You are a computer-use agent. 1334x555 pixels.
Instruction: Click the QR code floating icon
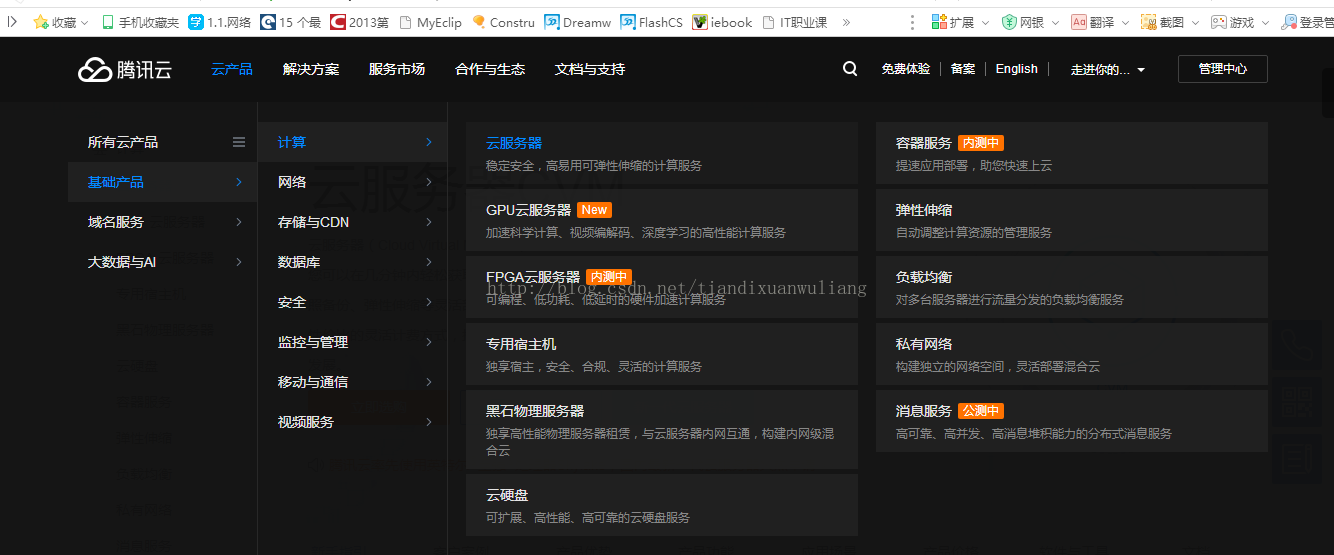pyautogui.click(x=1298, y=403)
